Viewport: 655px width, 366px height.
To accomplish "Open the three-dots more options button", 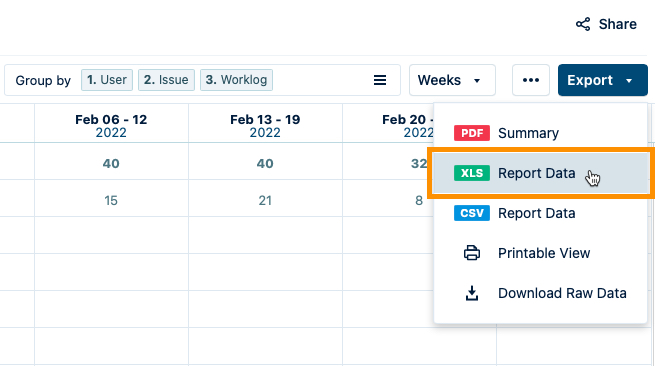I will [x=531, y=80].
